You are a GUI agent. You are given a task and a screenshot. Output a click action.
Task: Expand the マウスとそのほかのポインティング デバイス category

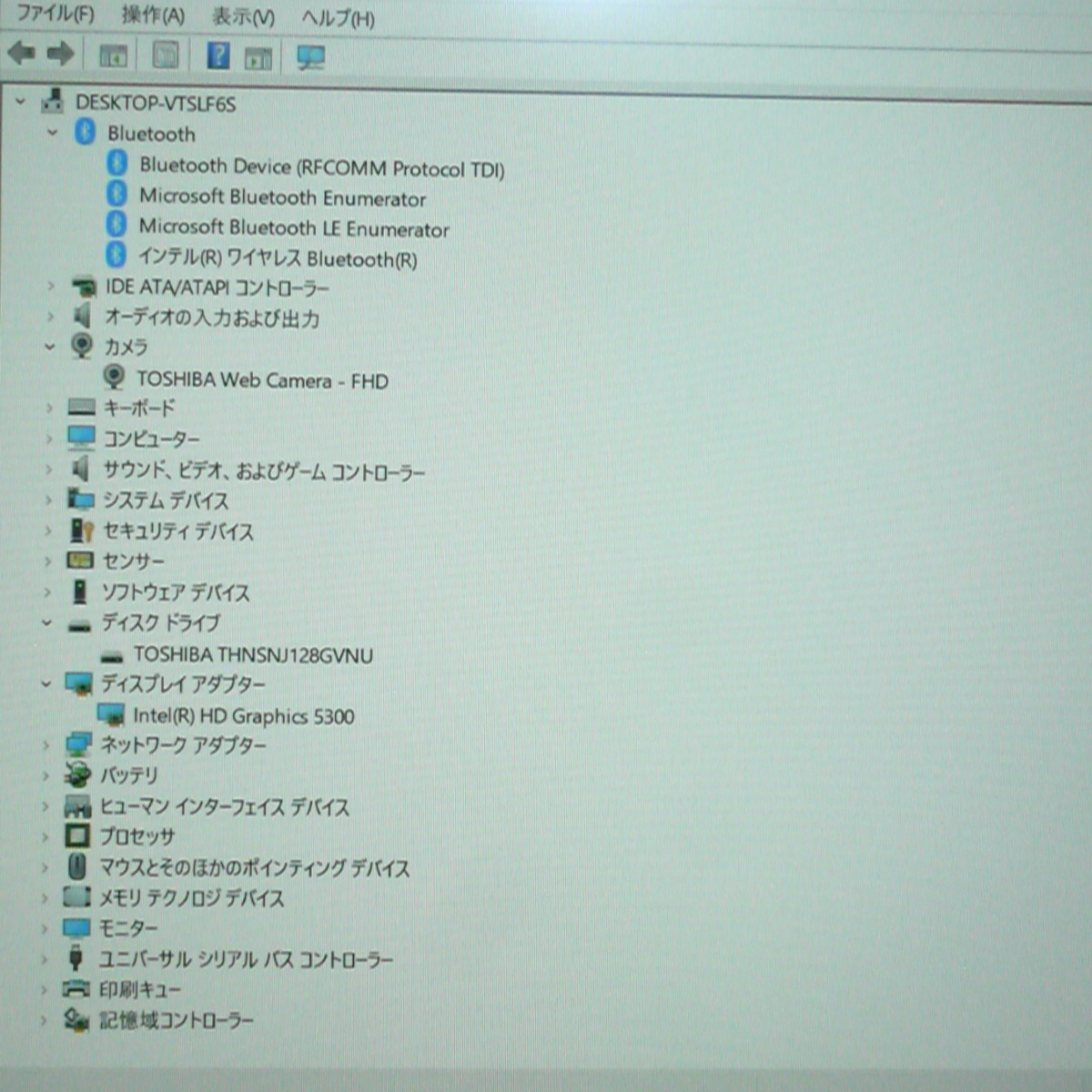coord(45,867)
